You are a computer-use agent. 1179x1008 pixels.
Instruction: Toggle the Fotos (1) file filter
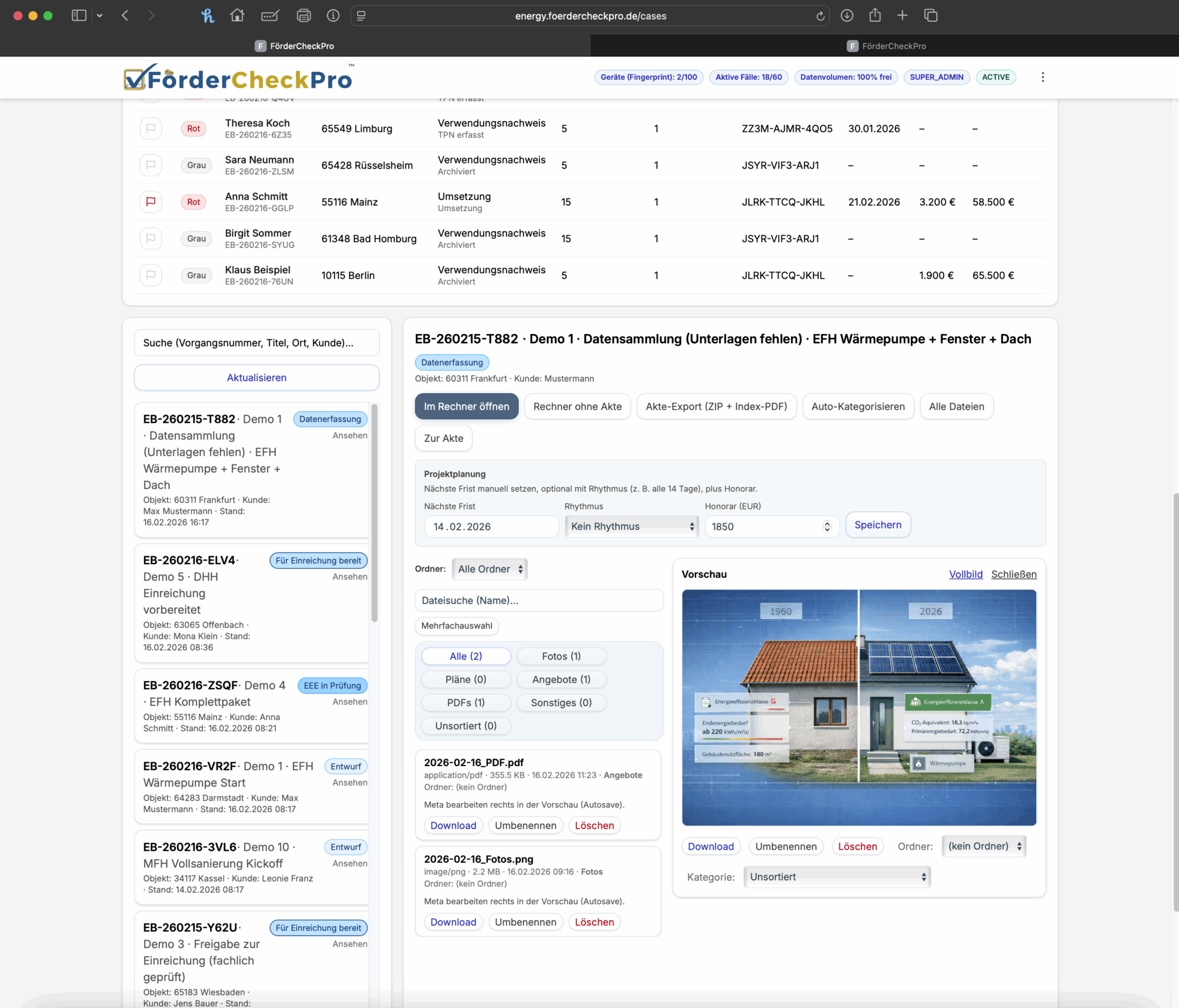point(561,656)
